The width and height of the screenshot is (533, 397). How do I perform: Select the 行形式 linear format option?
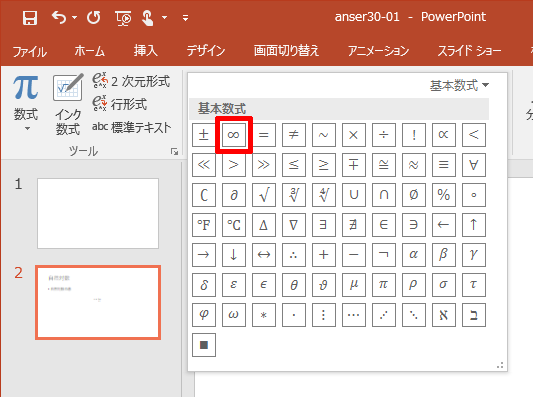point(120,104)
